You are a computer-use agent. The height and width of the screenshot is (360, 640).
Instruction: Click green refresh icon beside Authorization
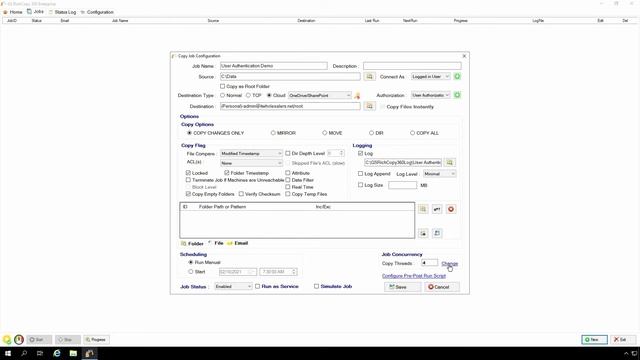tap(457, 95)
